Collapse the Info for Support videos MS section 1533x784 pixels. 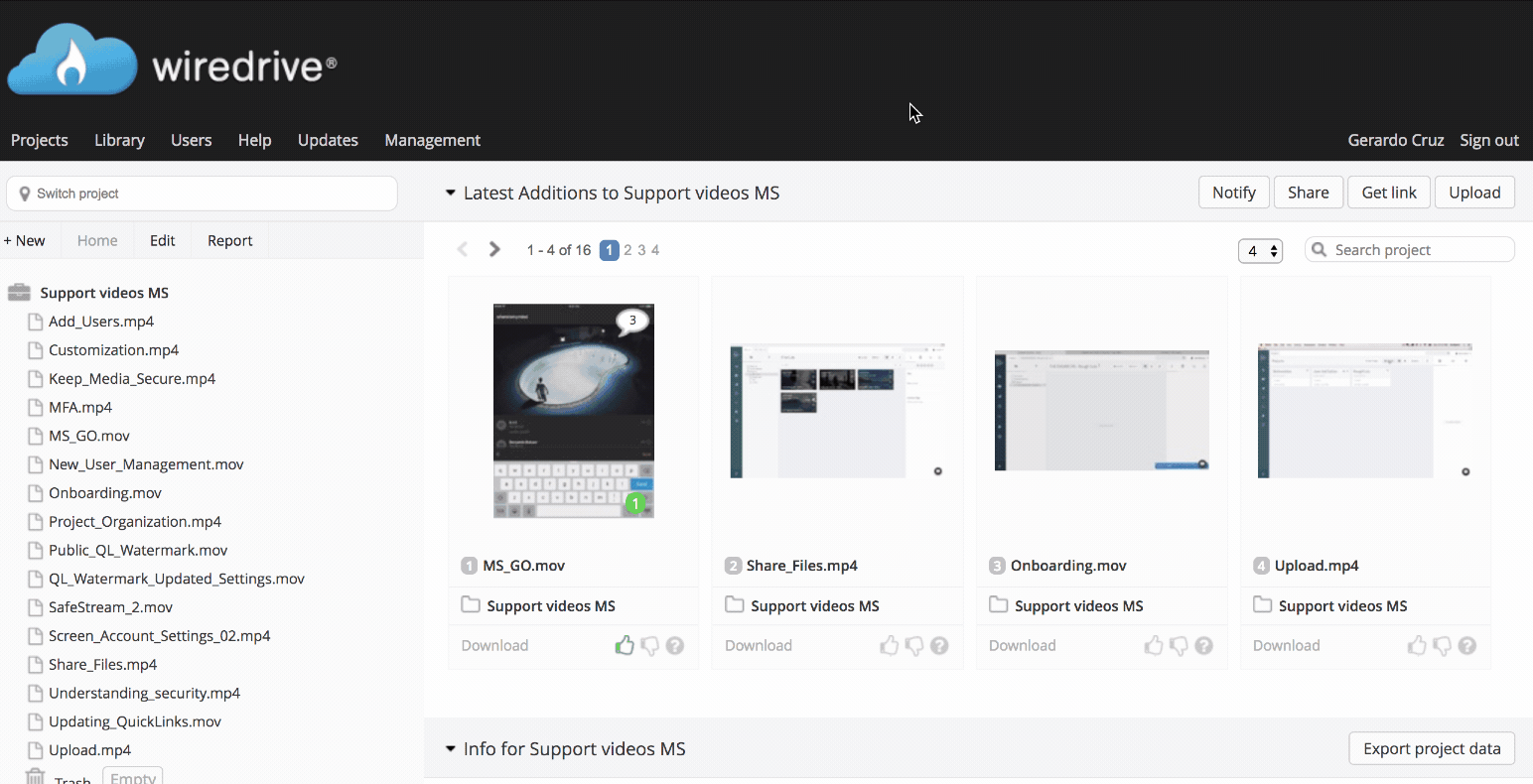click(x=450, y=749)
